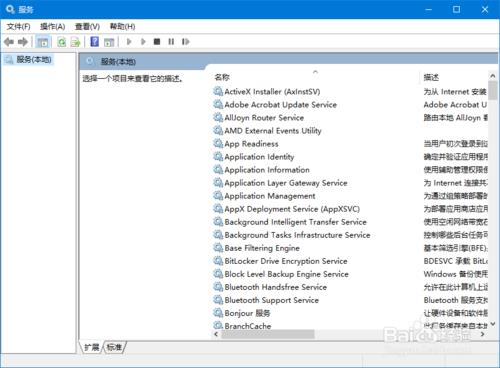This screenshot has width=500, height=368.
Task: Select Adobe Acrobat Update Service name text
Action: tap(280, 104)
